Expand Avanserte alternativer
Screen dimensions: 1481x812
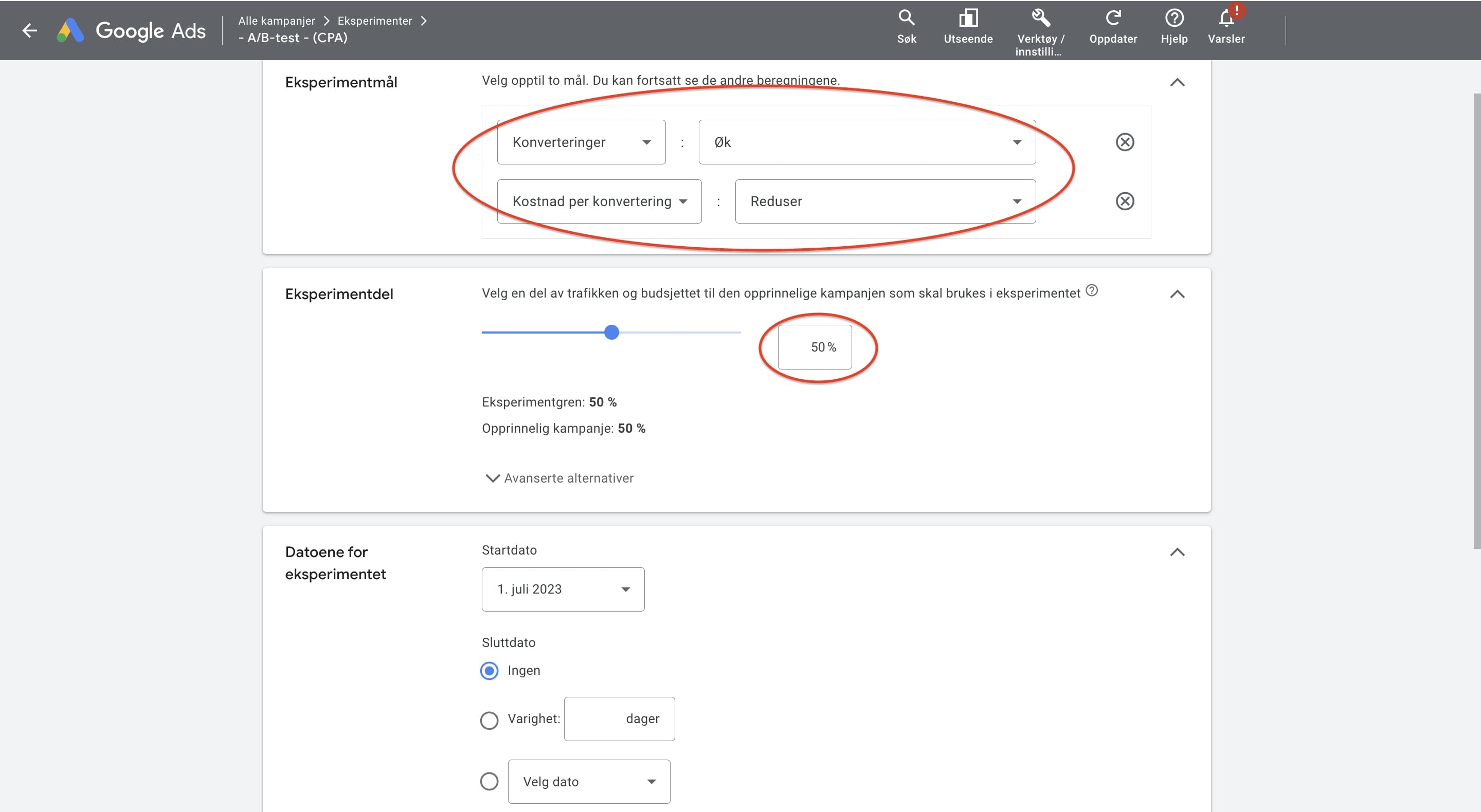(559, 478)
